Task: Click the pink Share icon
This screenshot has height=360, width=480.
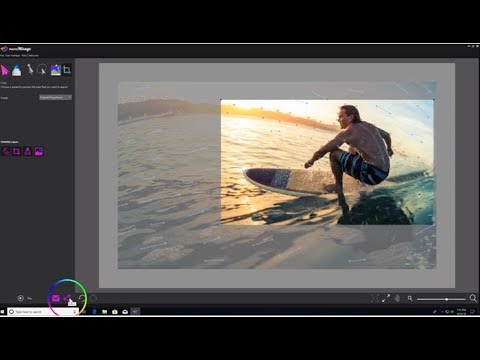Action: 67,298
